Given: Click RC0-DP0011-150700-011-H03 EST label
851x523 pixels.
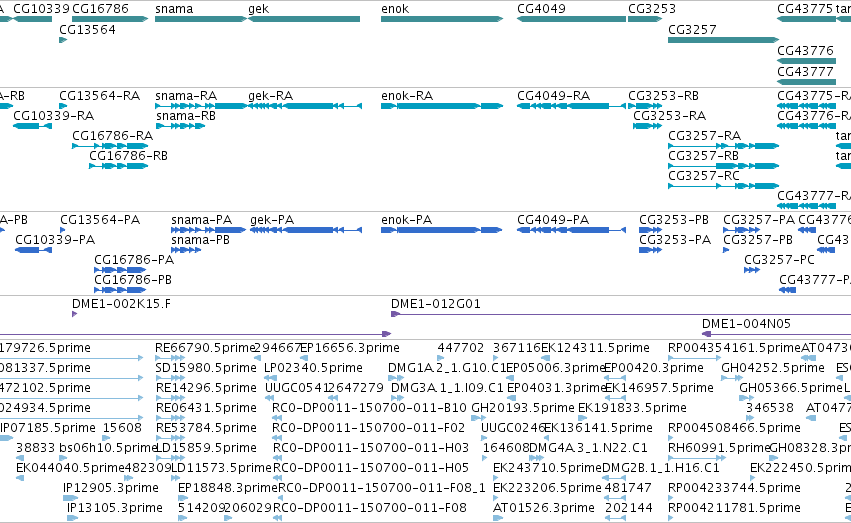Looking at the screenshot, I should coord(371,448).
